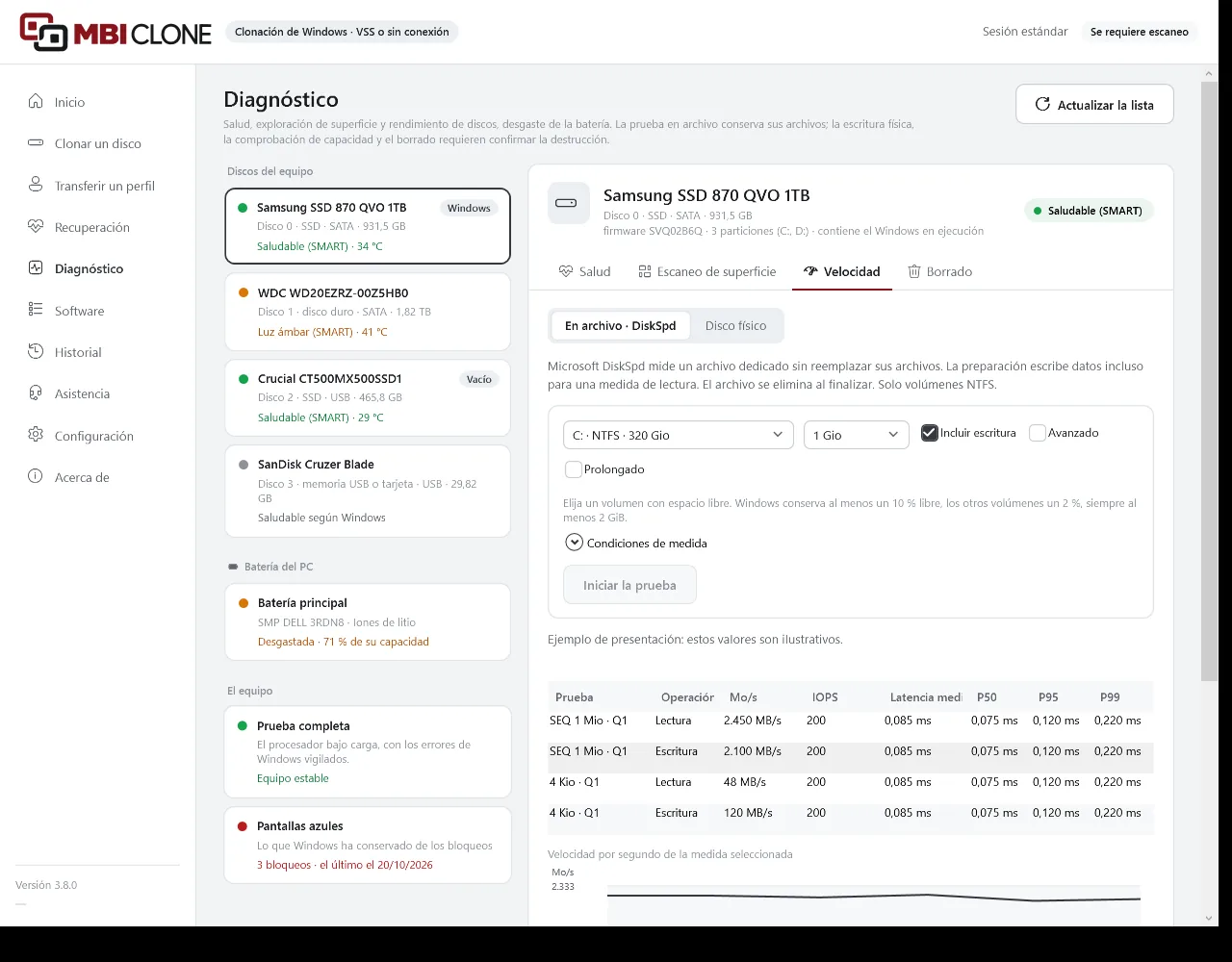Uncheck the Incluir escritura checkbox
This screenshot has height=962, width=1232.
pos(929,433)
